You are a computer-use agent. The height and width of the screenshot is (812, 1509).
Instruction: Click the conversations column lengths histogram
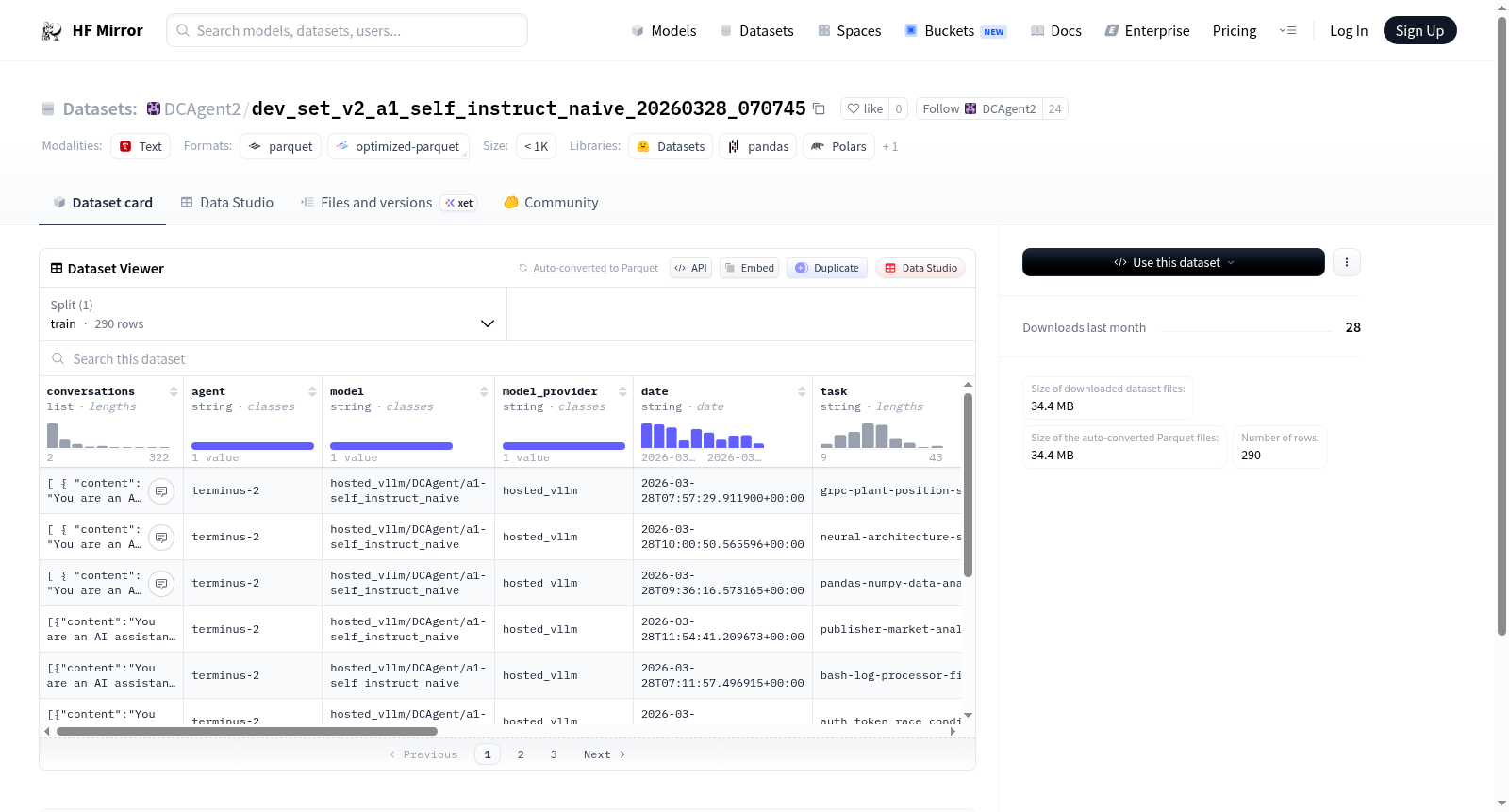pyautogui.click(x=108, y=435)
